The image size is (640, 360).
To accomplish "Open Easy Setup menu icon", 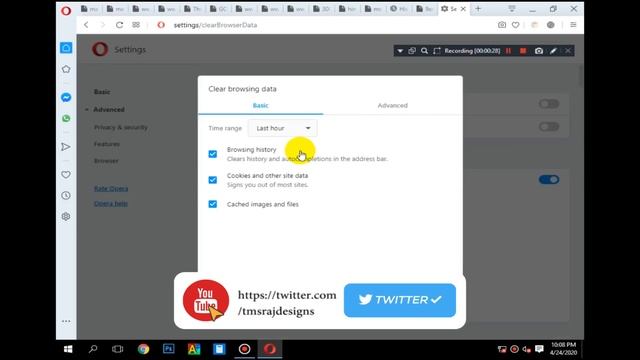I will (573, 25).
